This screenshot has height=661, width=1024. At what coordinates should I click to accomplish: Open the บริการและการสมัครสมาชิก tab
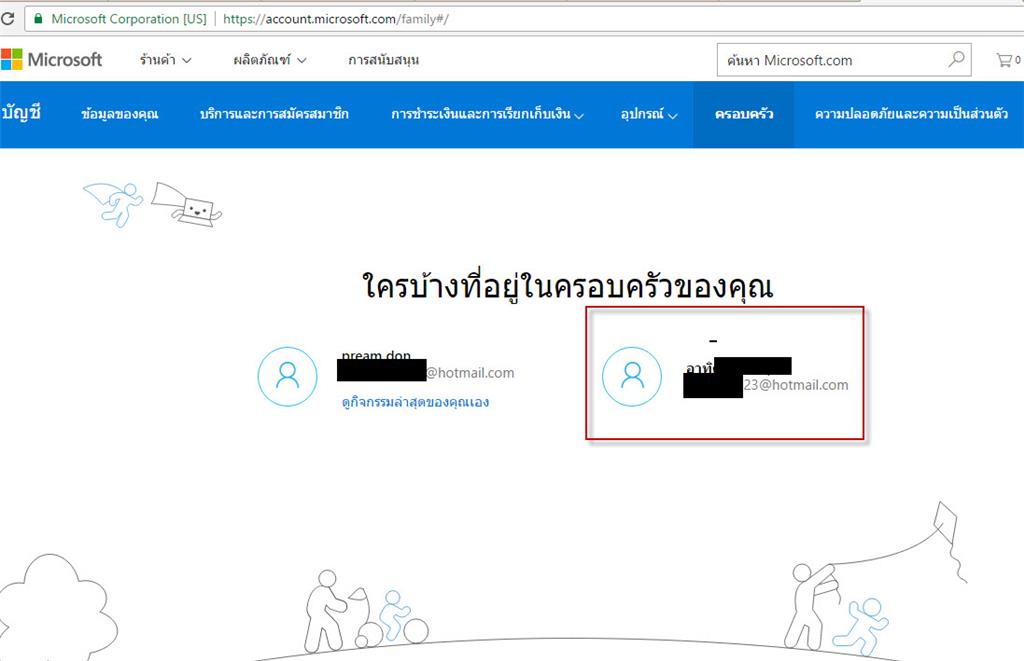[274, 114]
